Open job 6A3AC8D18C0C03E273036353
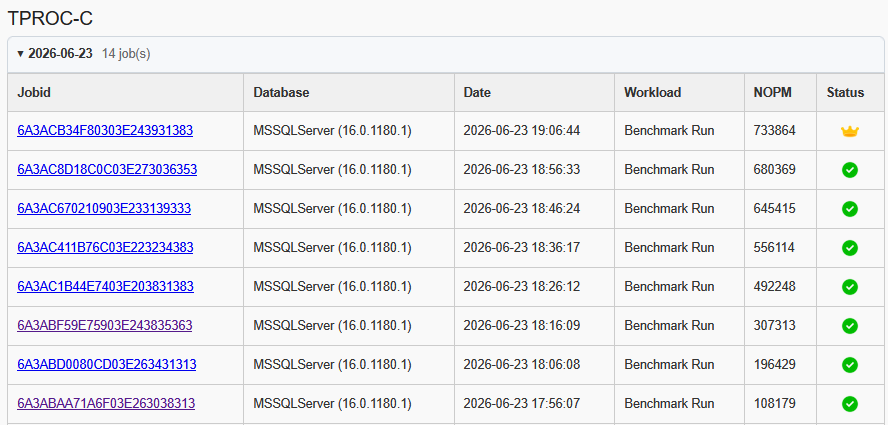 [107, 169]
